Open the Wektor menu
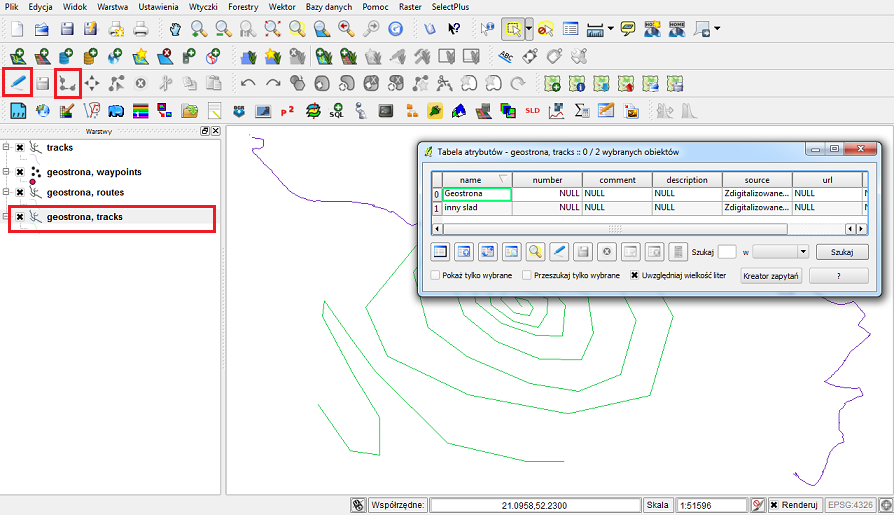The width and height of the screenshot is (894, 515). click(282, 7)
